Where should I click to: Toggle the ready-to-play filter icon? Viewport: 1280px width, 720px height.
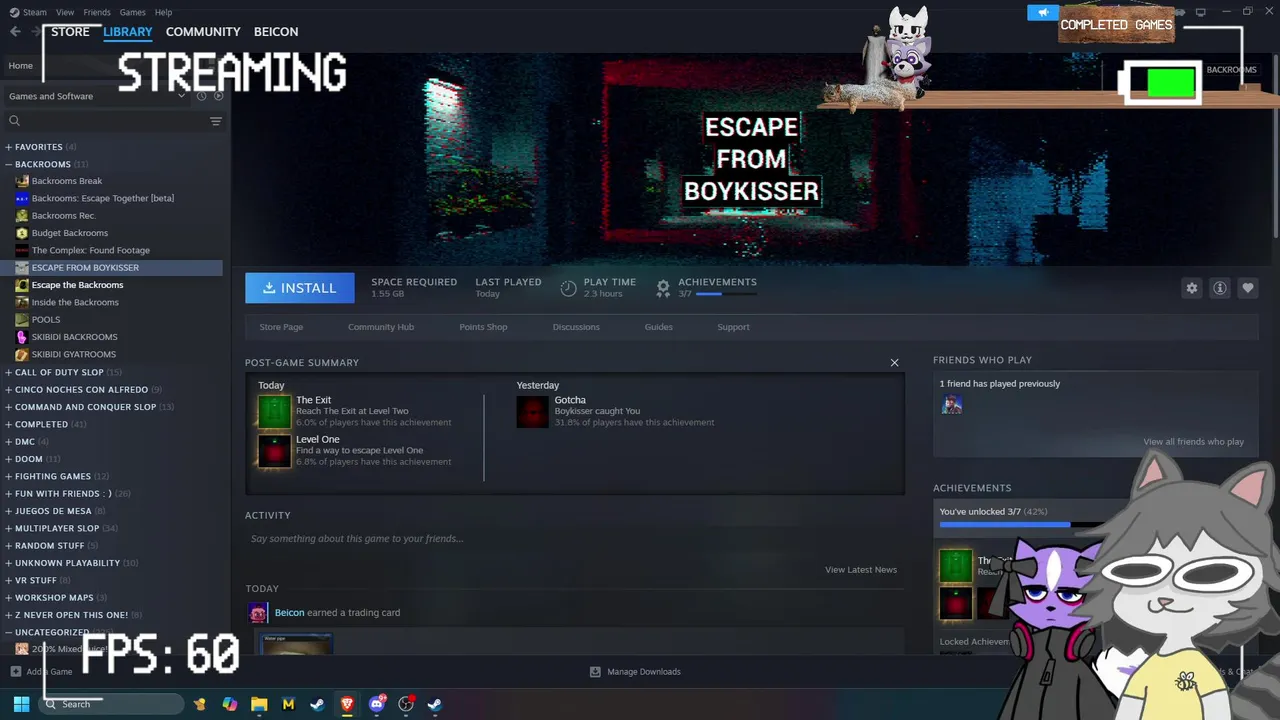pyautogui.click(x=218, y=96)
